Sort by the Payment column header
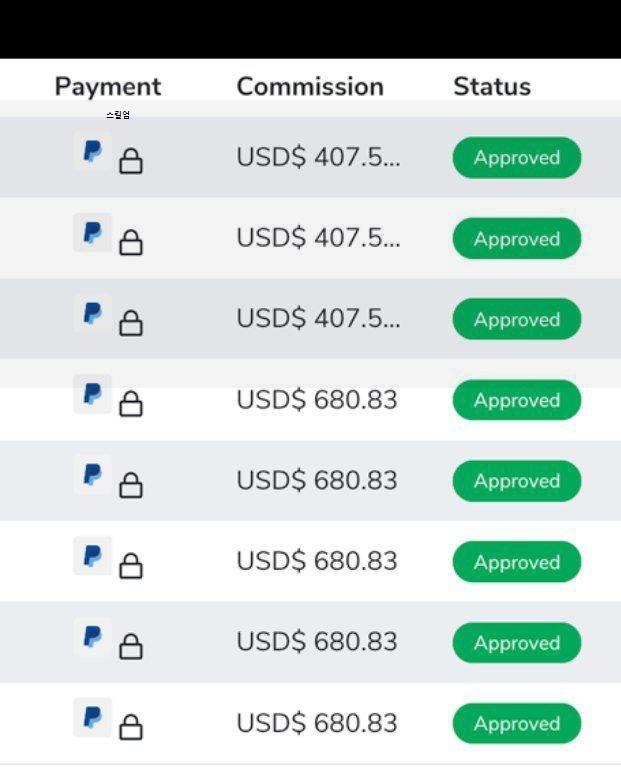621x776 pixels. (108, 87)
